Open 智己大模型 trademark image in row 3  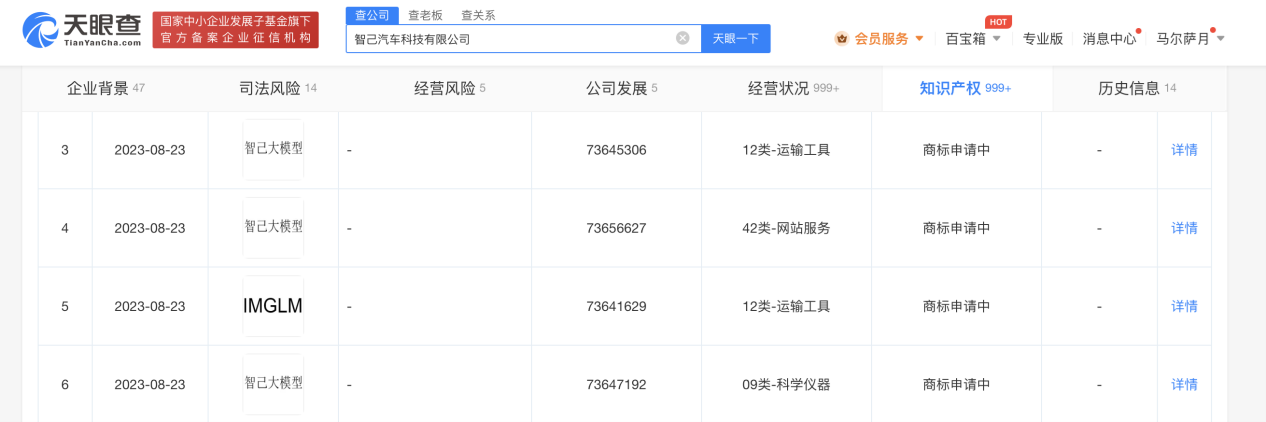[273, 149]
